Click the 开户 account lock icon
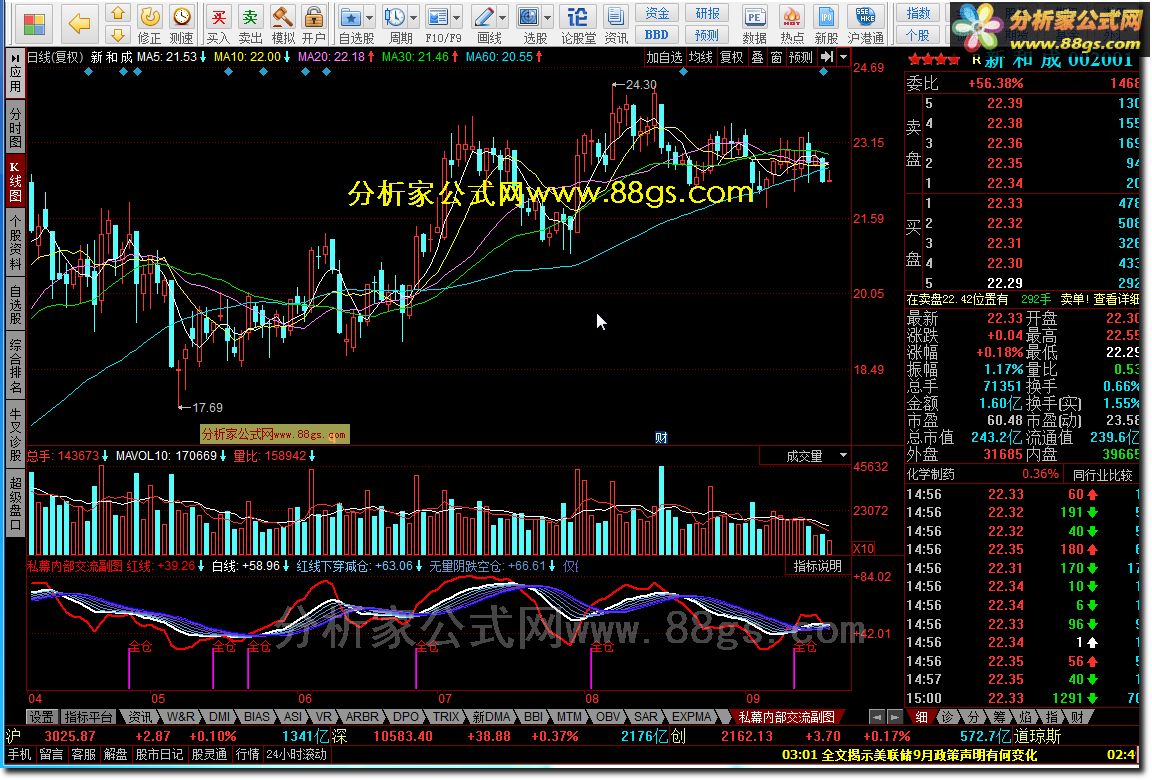Screen dimensions: 1152x780 click(x=314, y=17)
